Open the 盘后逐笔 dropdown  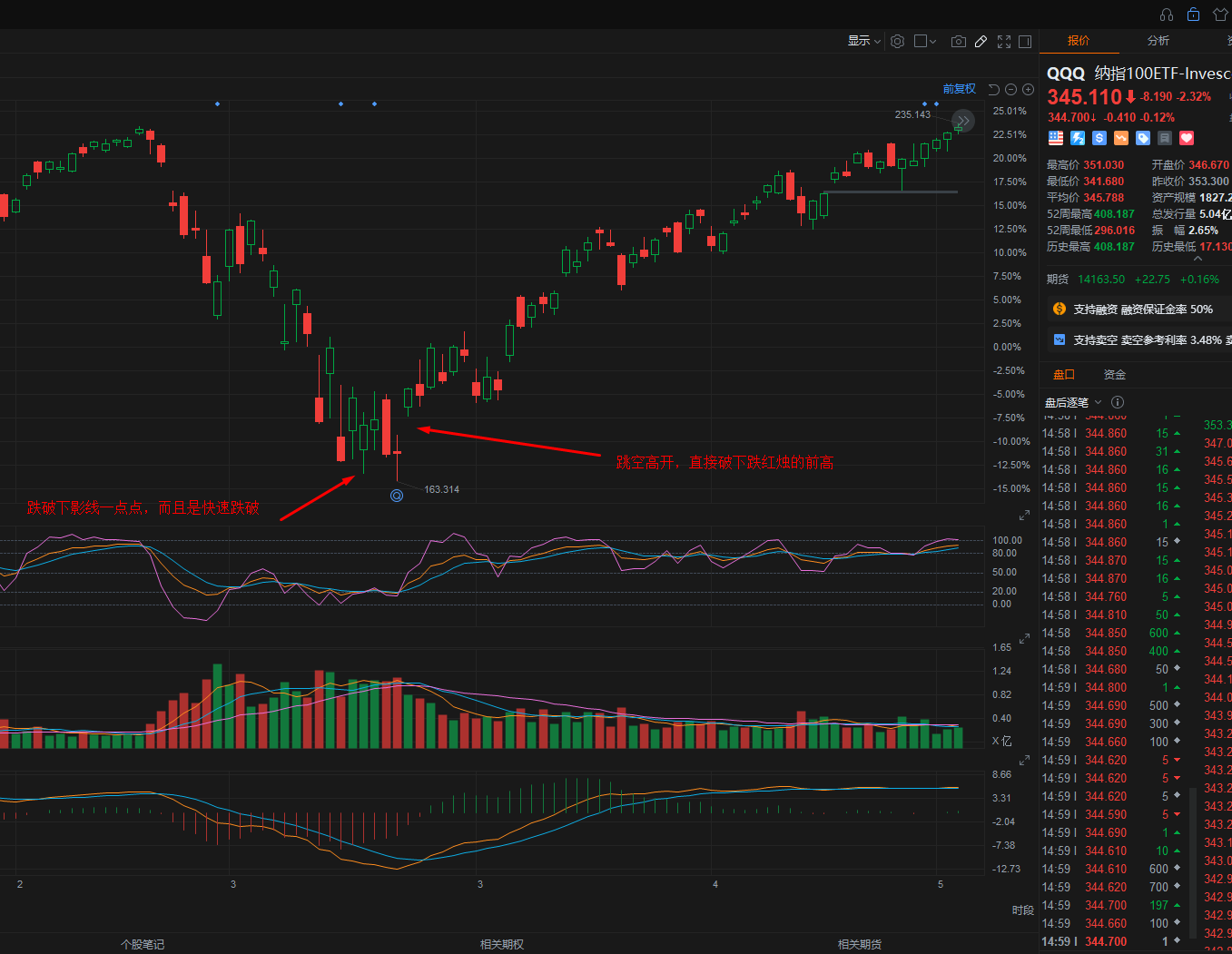pos(1073,402)
